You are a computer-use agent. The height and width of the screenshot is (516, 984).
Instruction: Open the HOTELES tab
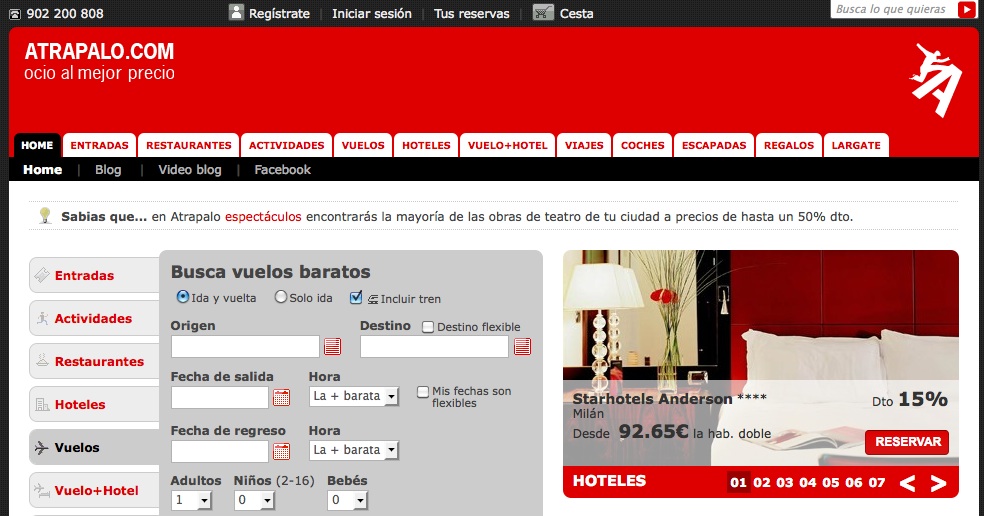pos(426,145)
